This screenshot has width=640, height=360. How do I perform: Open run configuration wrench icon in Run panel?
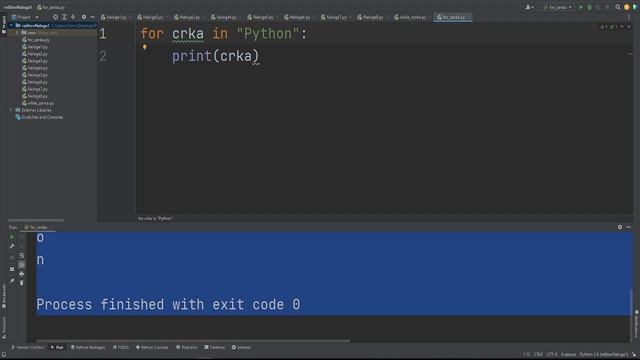pos(12,246)
